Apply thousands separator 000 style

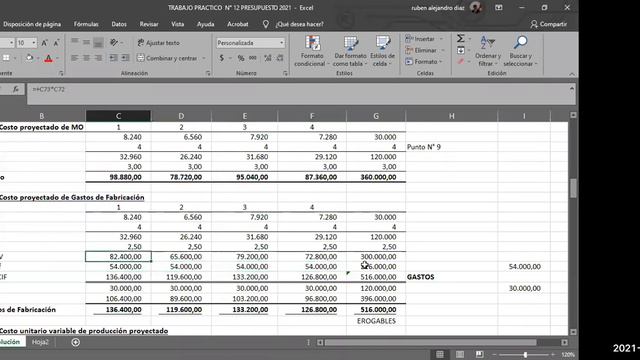point(253,58)
